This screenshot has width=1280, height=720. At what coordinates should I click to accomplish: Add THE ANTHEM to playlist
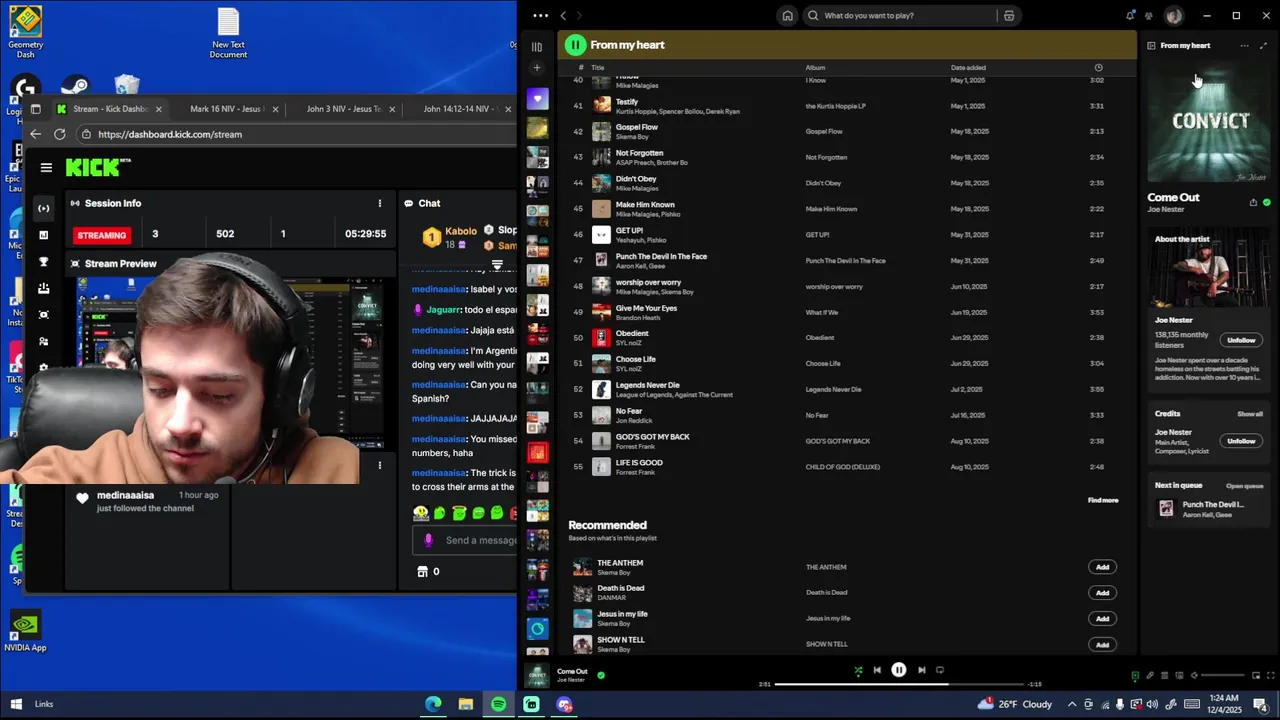[1102, 567]
